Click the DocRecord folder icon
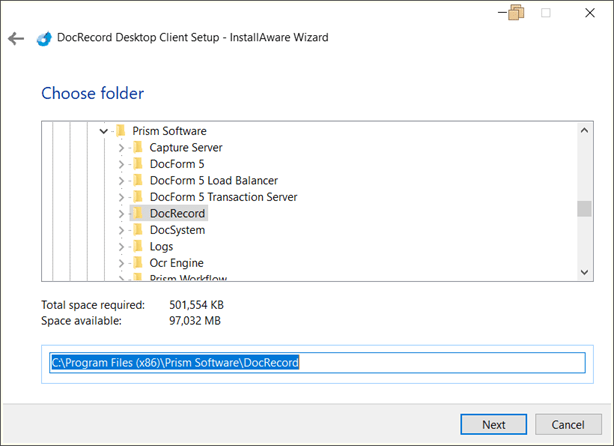The image size is (614, 446). [x=138, y=213]
